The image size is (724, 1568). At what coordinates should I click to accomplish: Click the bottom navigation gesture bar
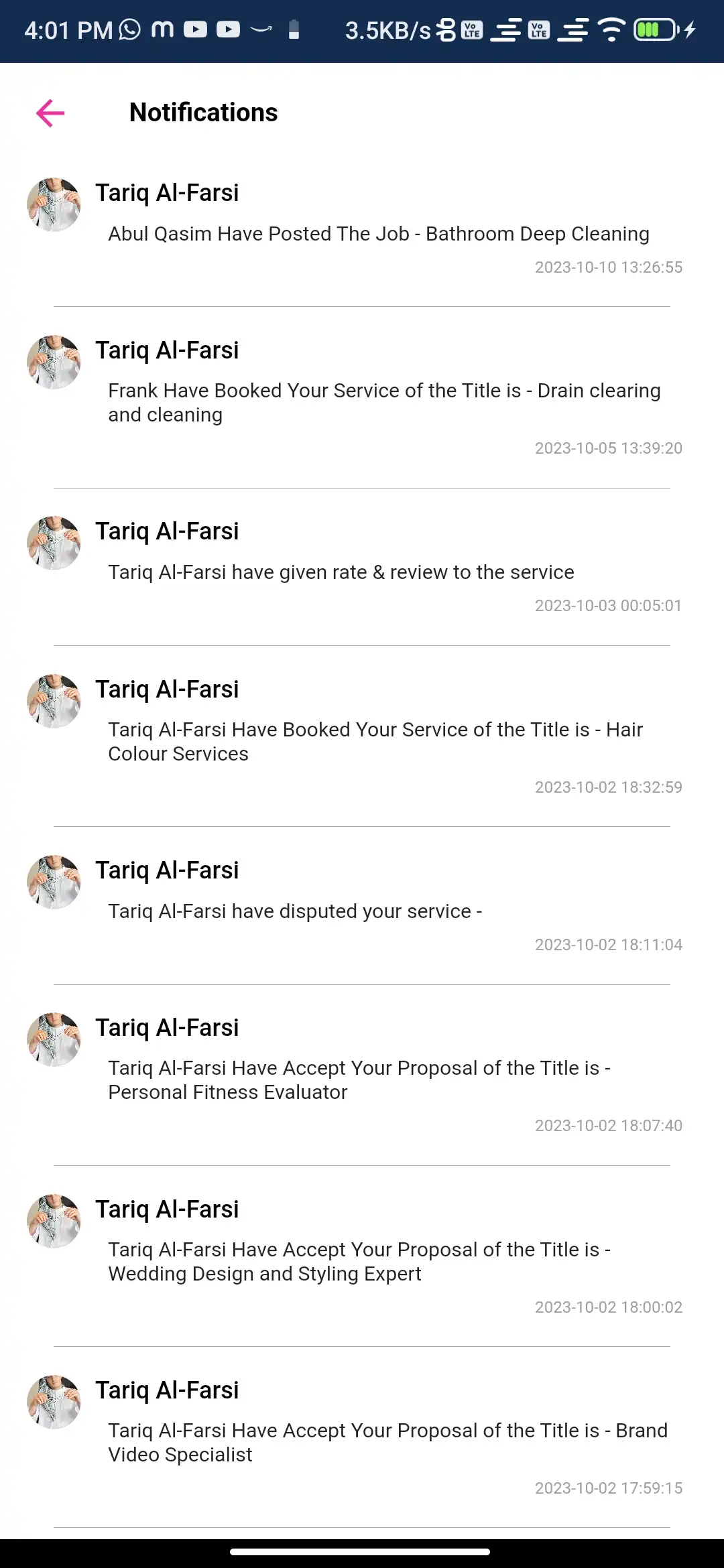pyautogui.click(x=362, y=1550)
